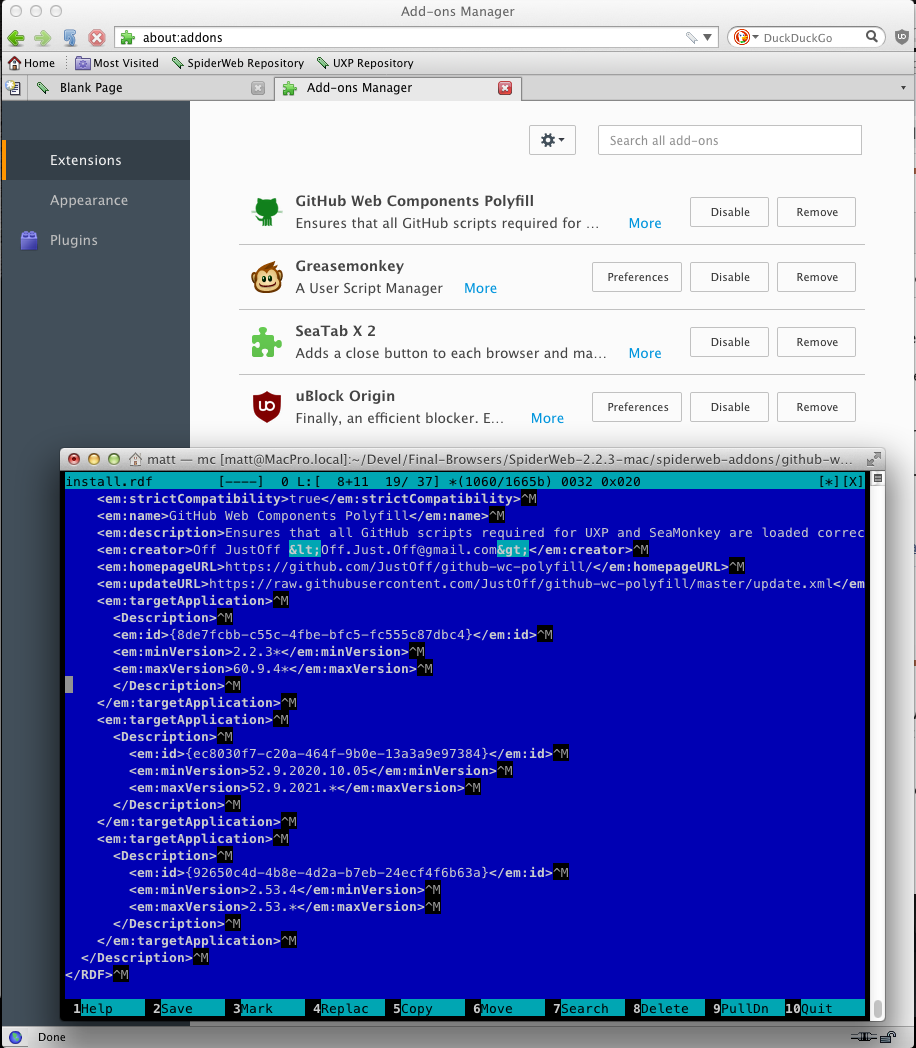Open uBlock Origin Preferences

point(637,407)
